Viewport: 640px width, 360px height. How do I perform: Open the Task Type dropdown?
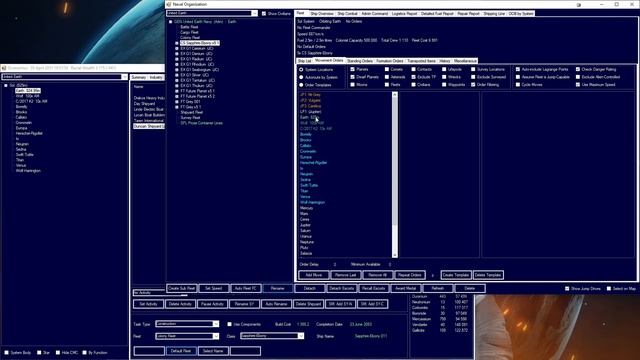216,324
